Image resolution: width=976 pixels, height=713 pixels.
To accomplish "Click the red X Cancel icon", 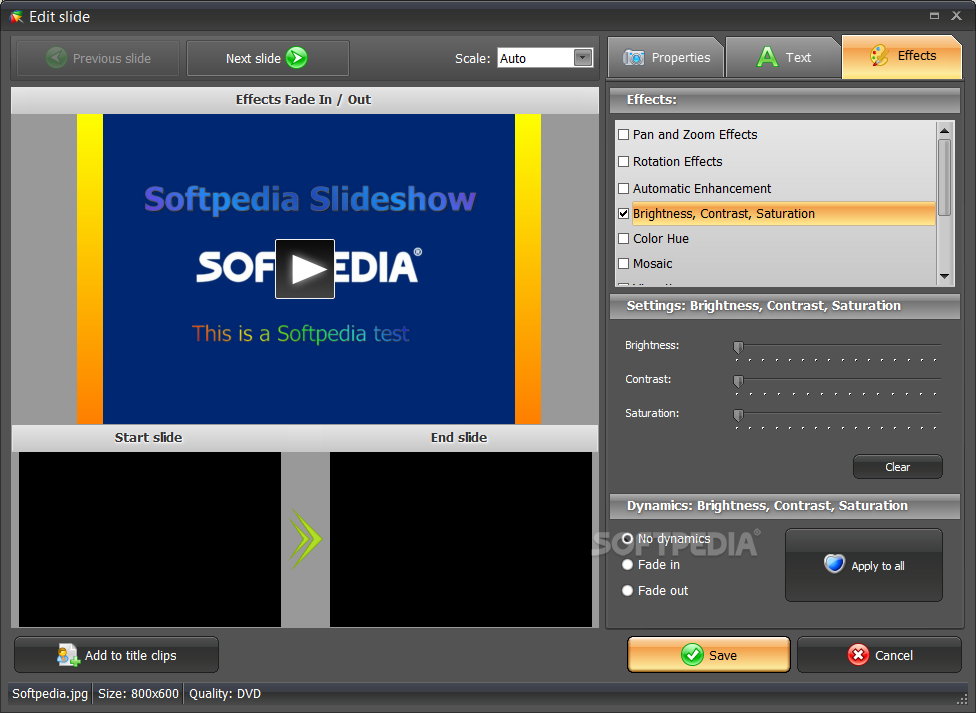I will click(858, 654).
